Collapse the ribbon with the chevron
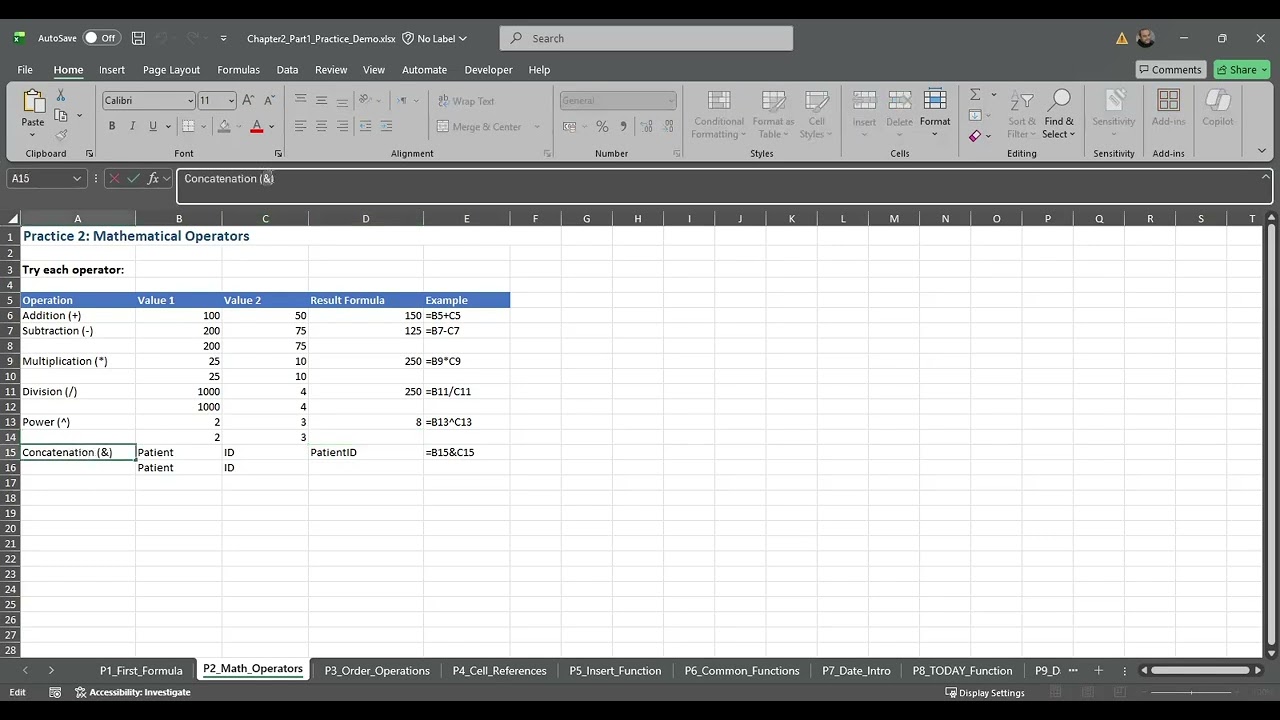 pyautogui.click(x=1261, y=151)
